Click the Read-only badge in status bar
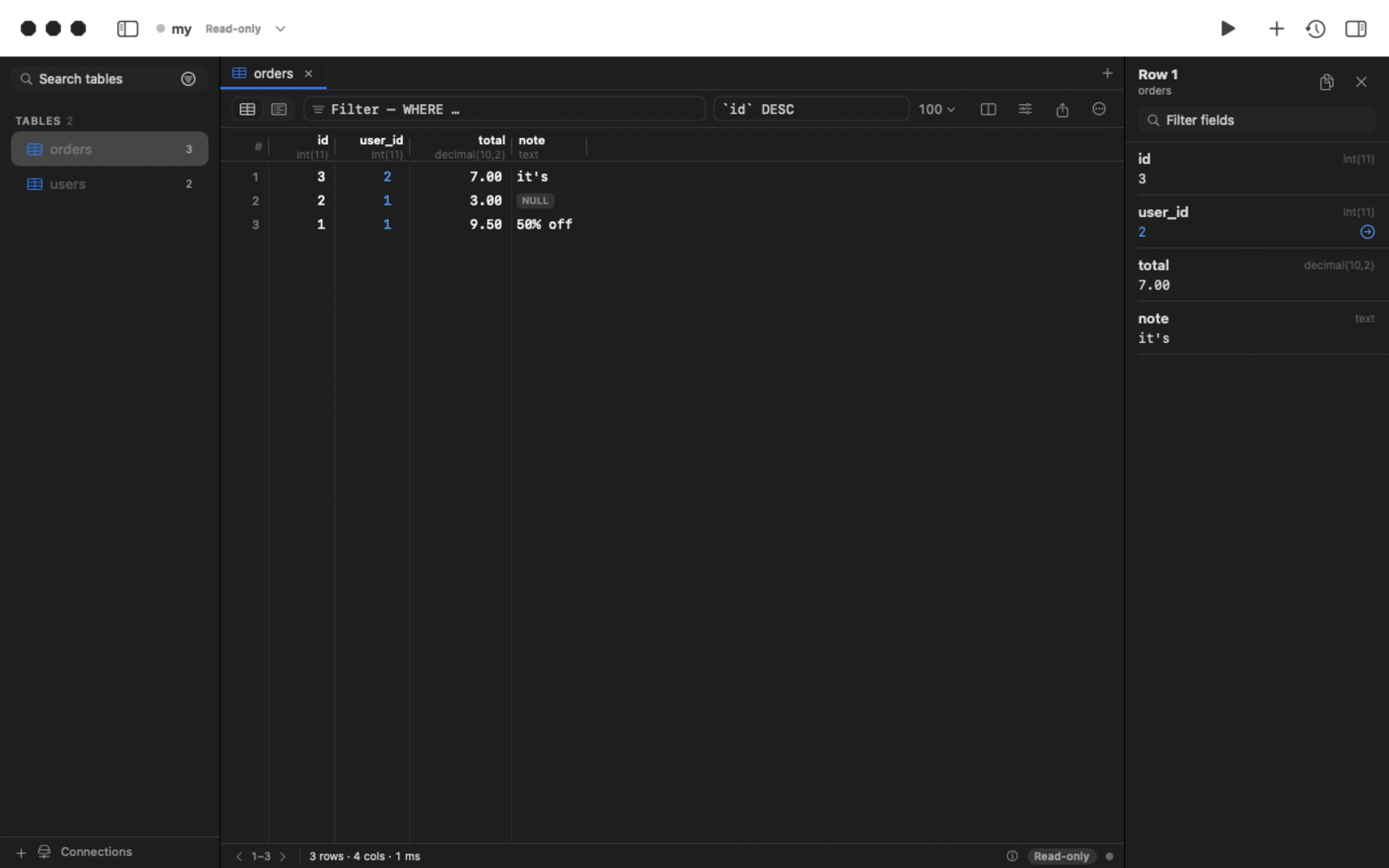 coord(1061,857)
